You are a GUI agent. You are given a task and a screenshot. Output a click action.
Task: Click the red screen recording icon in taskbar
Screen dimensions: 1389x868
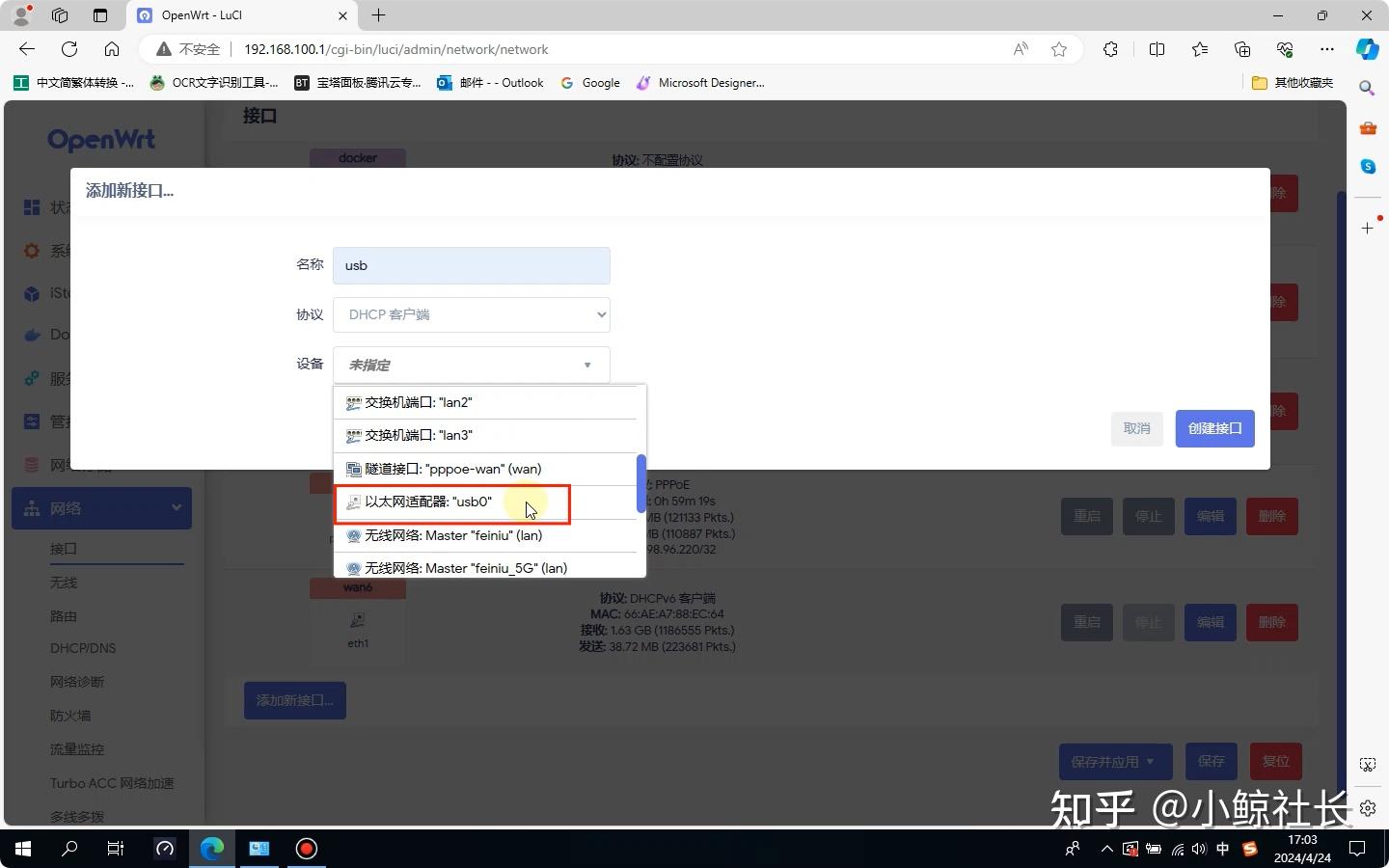tap(306, 849)
